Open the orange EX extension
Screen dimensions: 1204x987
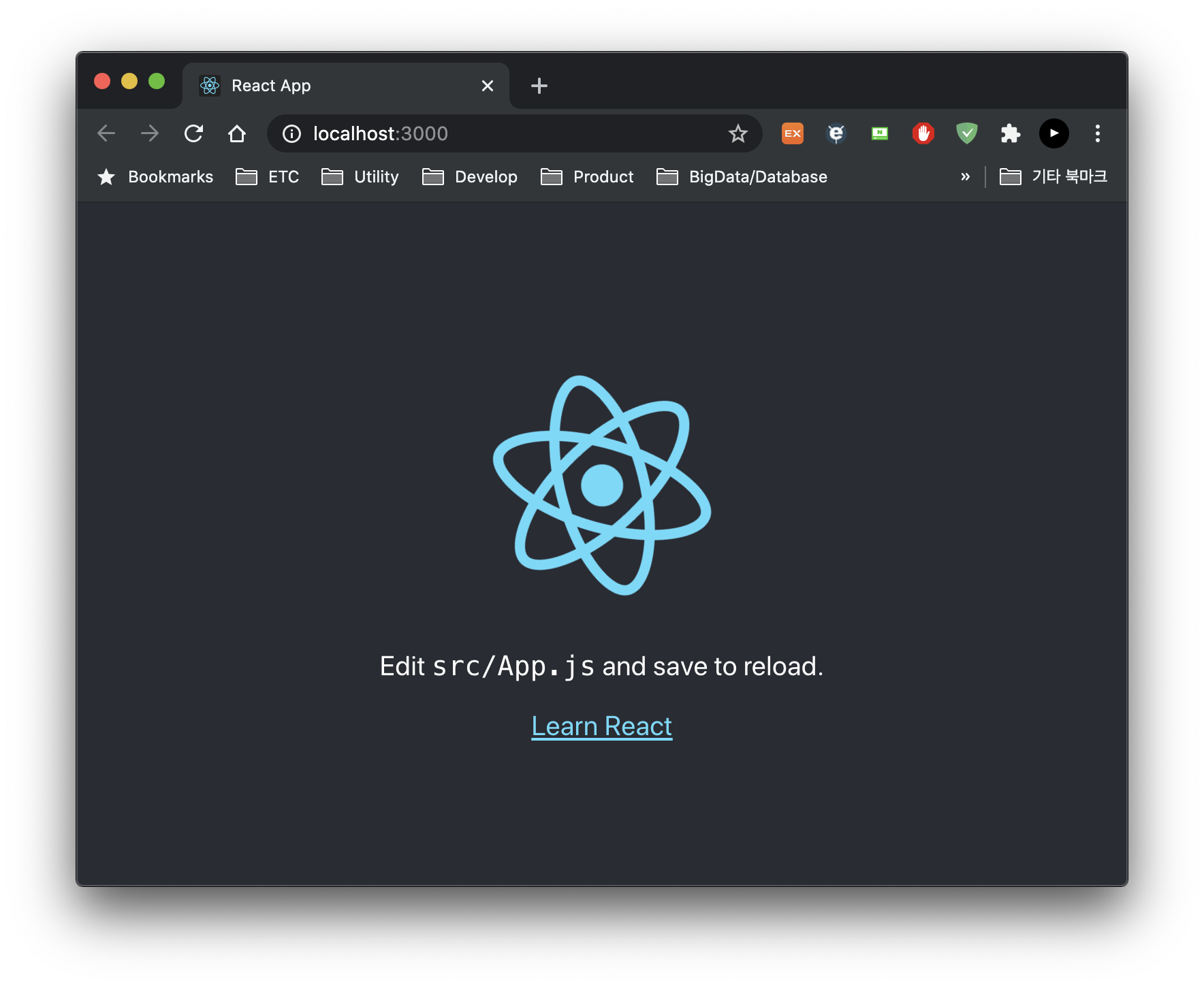pos(793,133)
